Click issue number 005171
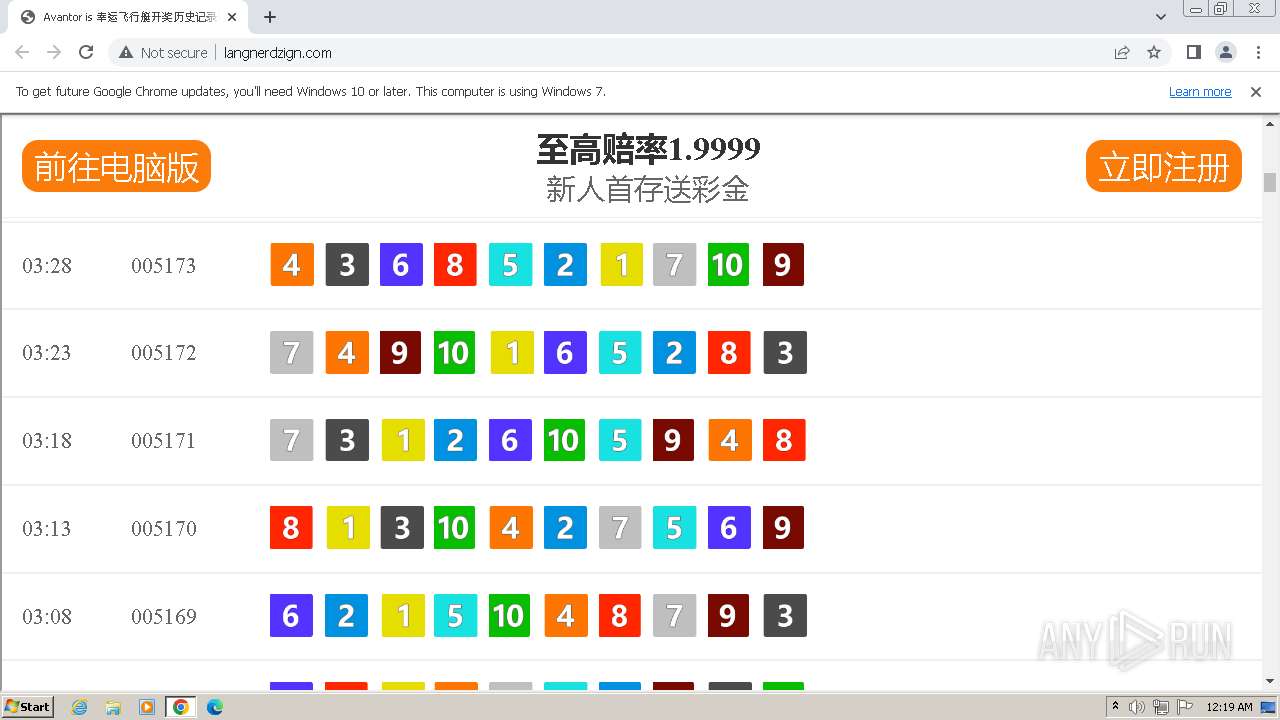Viewport: 1280px width, 720px height. [x=163, y=441]
